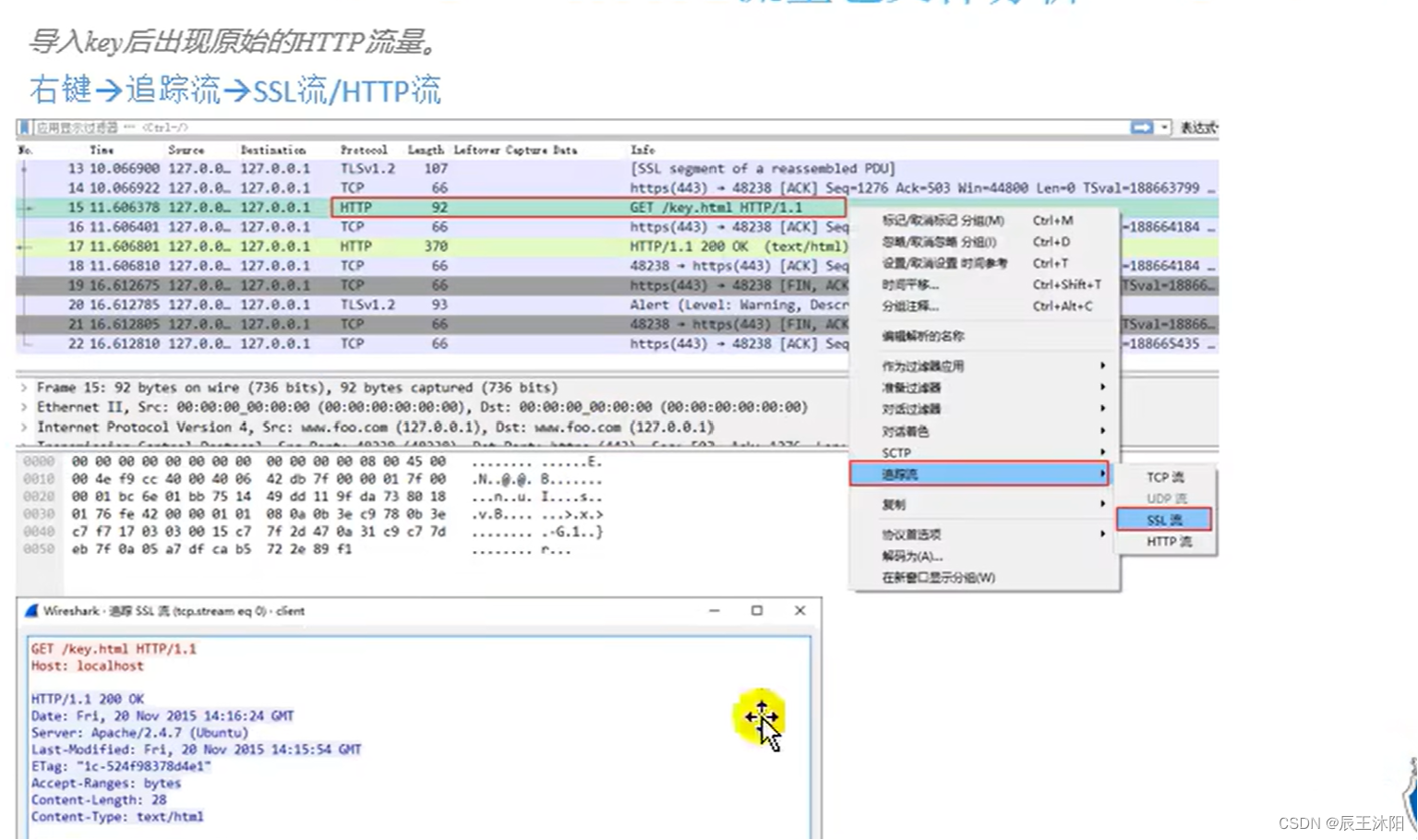Click the 表达式 expression button
Screen dimensions: 1418x840
1198,127
